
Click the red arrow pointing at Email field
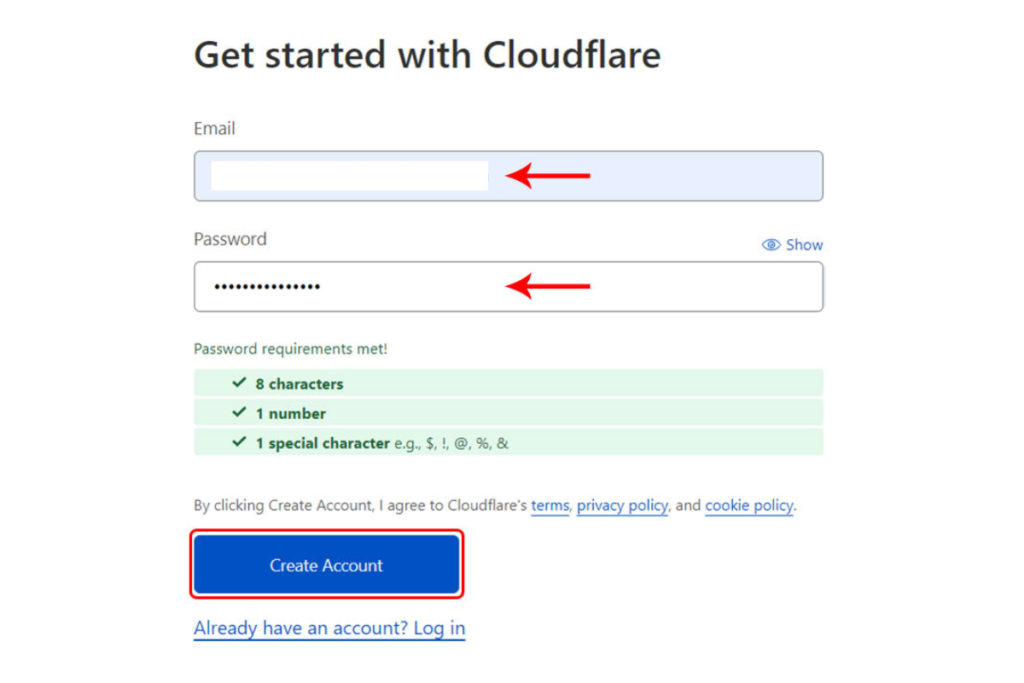[547, 176]
